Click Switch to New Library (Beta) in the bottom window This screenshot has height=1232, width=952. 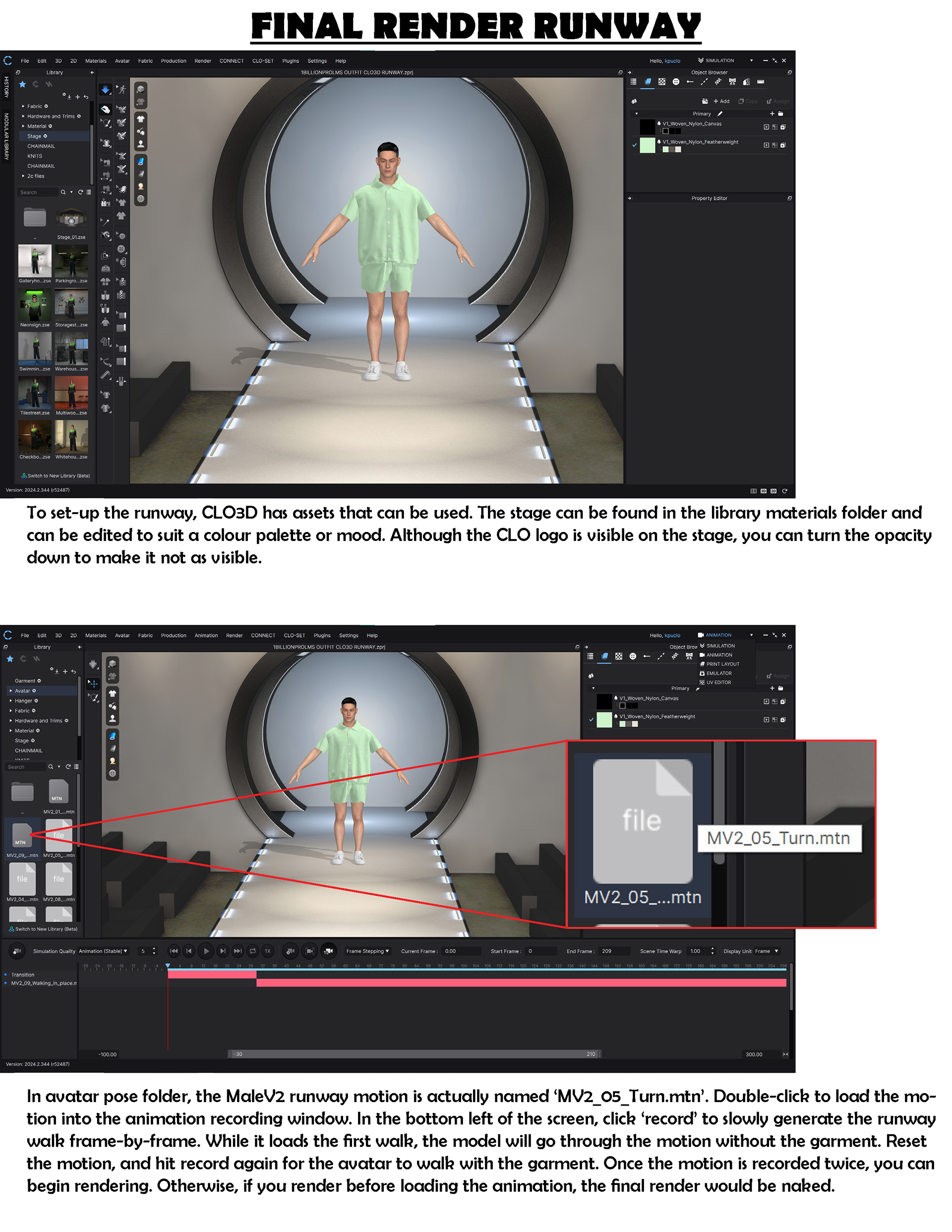(x=44, y=929)
